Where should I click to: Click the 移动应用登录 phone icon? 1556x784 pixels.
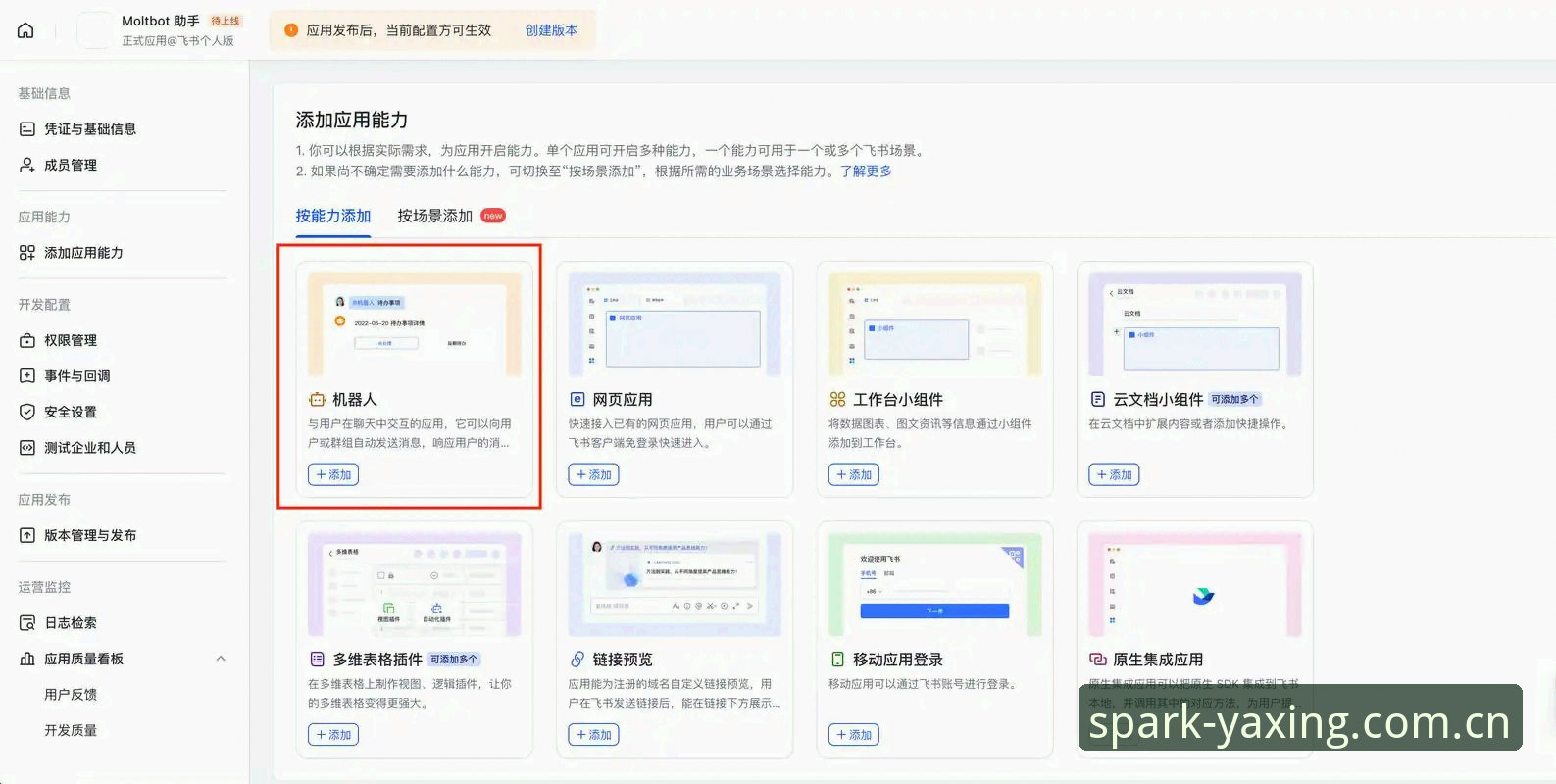pyautogui.click(x=837, y=660)
